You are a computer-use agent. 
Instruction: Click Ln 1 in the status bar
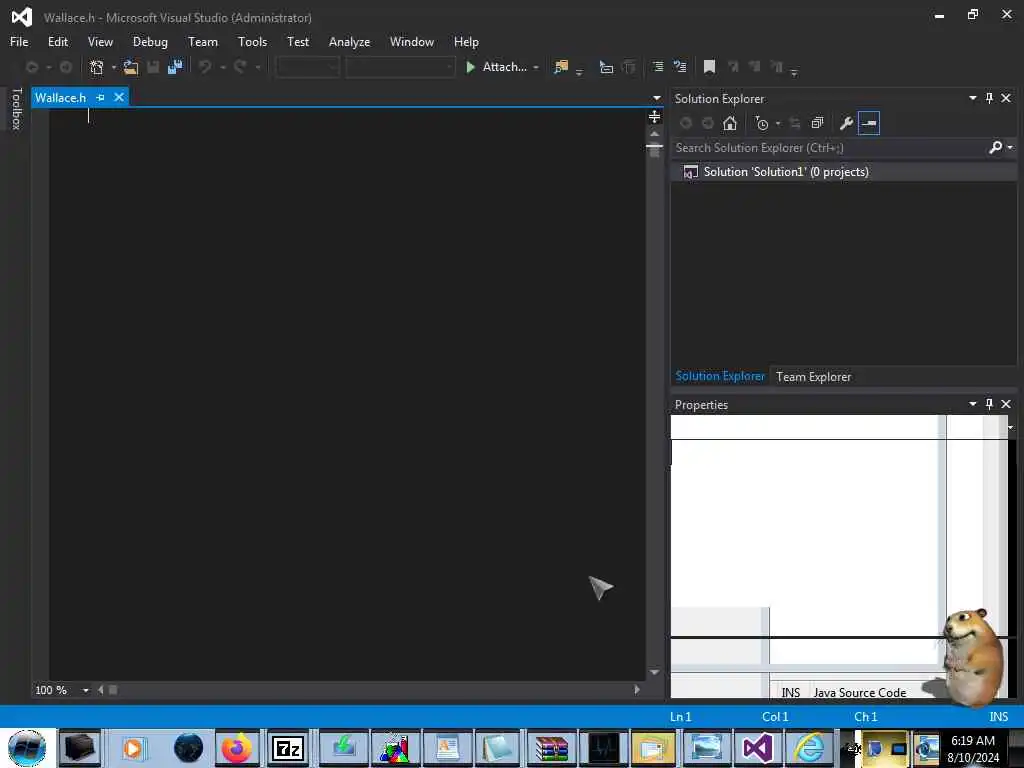(680, 716)
